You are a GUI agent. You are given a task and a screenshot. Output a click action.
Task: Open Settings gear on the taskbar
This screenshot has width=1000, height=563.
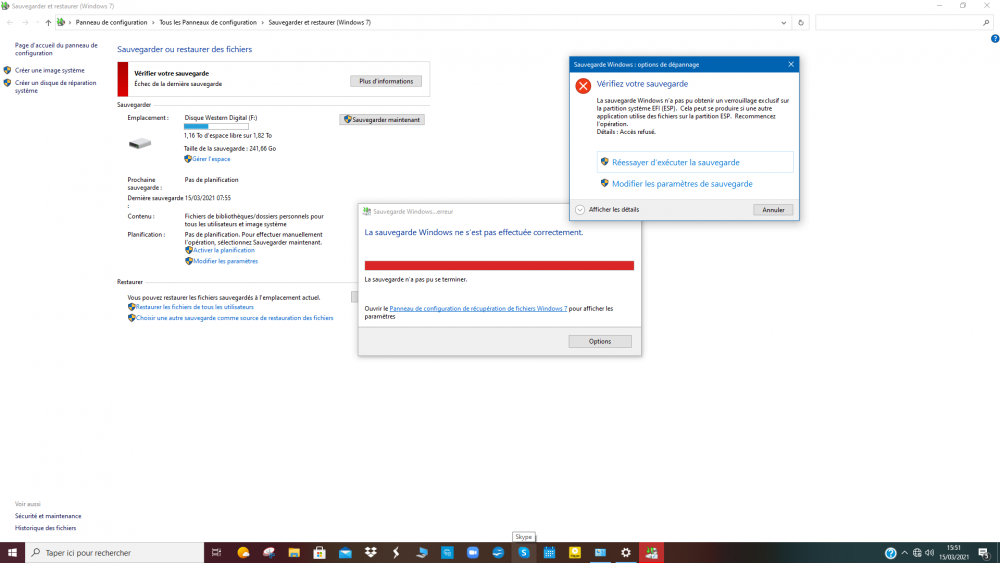tap(626, 553)
